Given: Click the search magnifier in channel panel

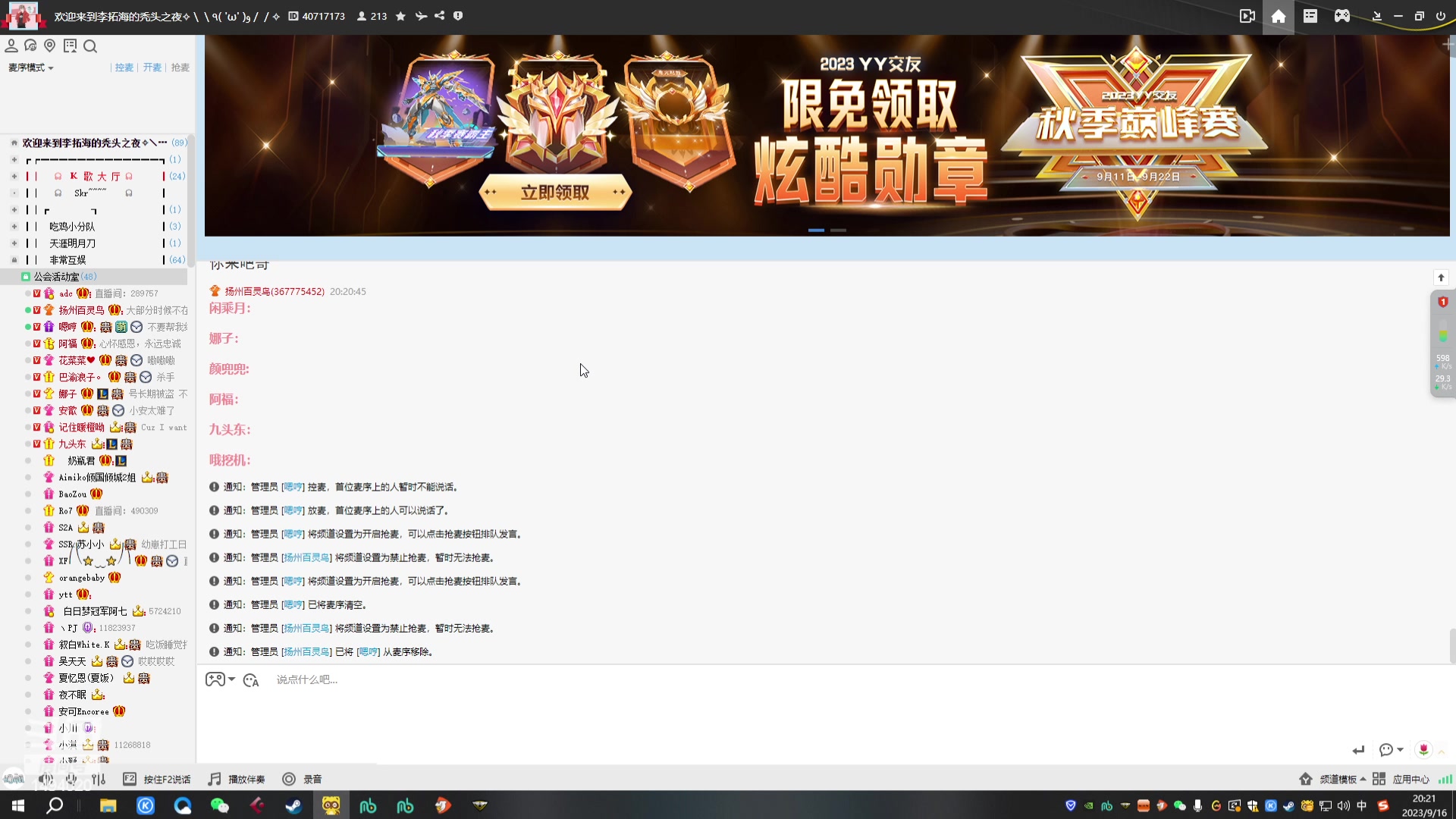Looking at the screenshot, I should pos(90,46).
